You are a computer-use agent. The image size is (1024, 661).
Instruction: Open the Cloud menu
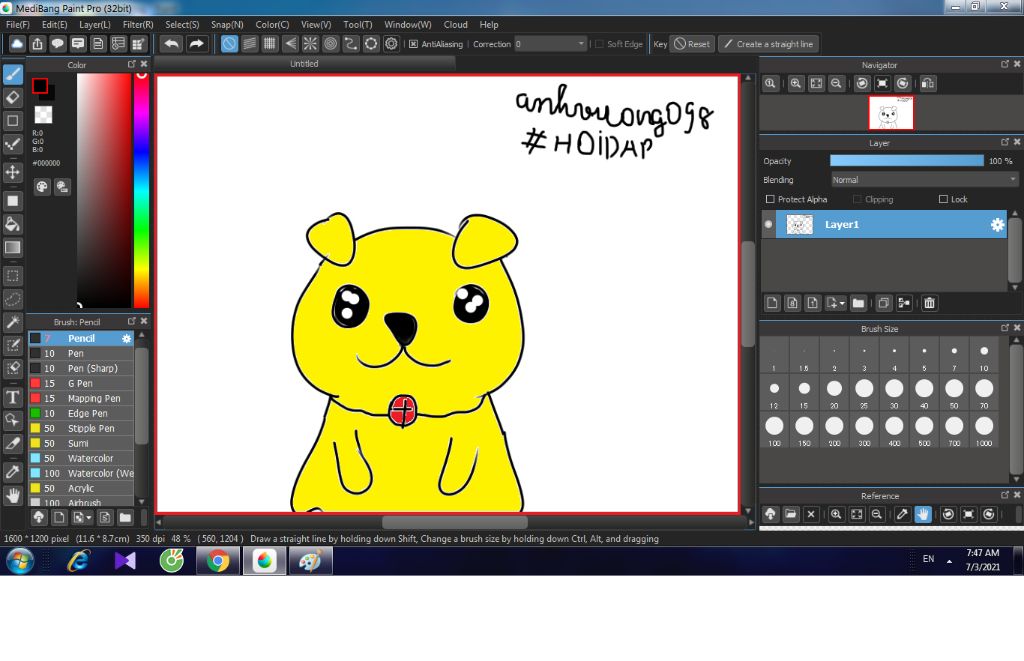click(x=456, y=25)
